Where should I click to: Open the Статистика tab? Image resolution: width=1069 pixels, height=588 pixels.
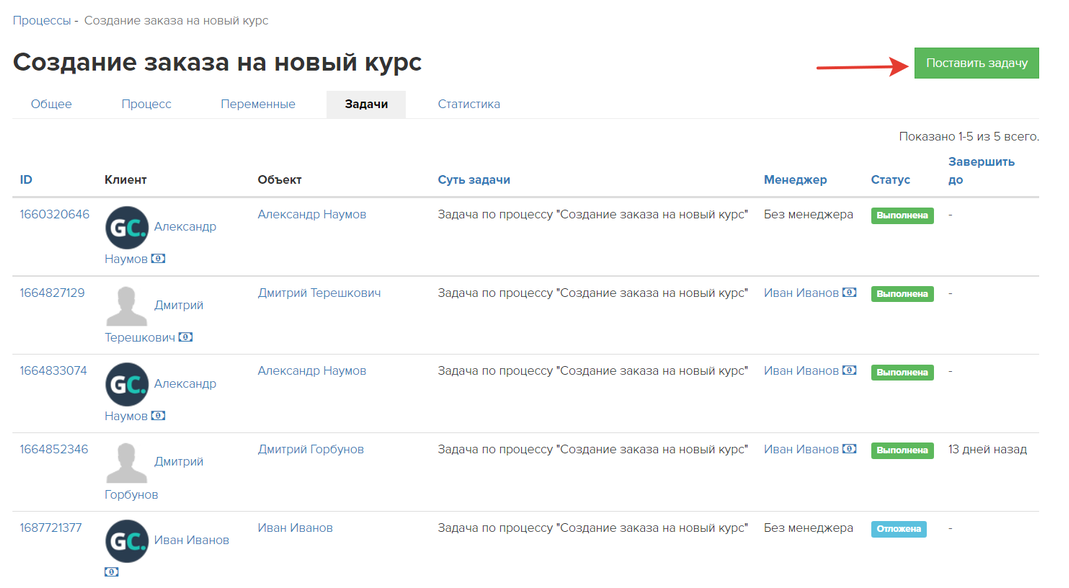coord(469,104)
